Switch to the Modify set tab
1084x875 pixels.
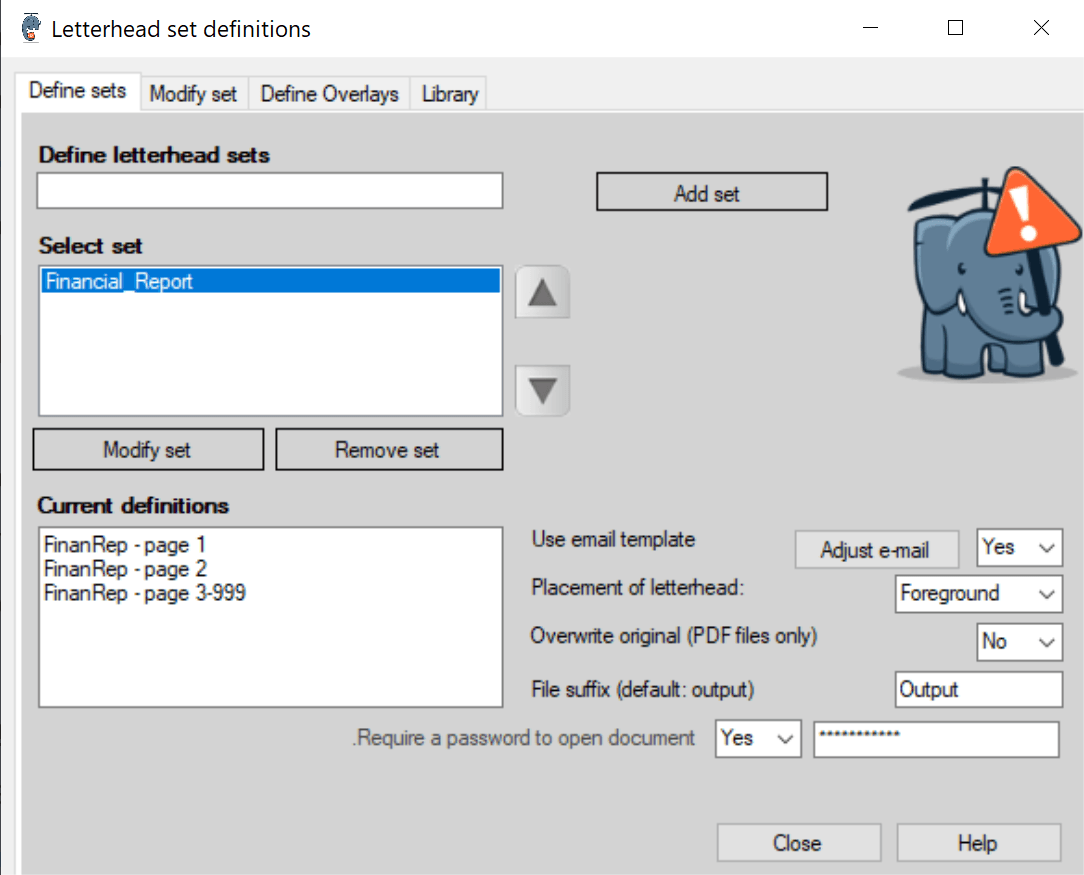pos(193,94)
